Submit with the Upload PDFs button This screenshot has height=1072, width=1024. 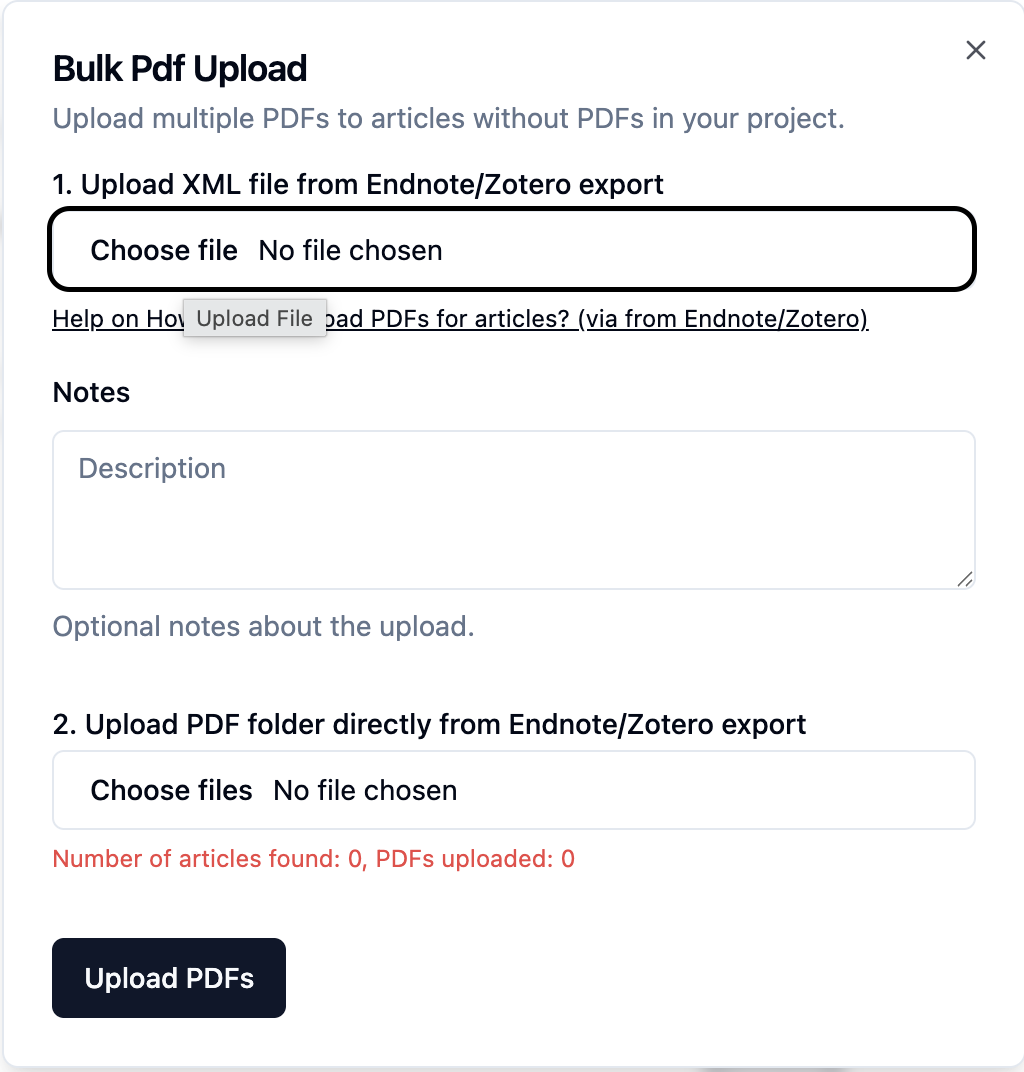click(x=169, y=978)
